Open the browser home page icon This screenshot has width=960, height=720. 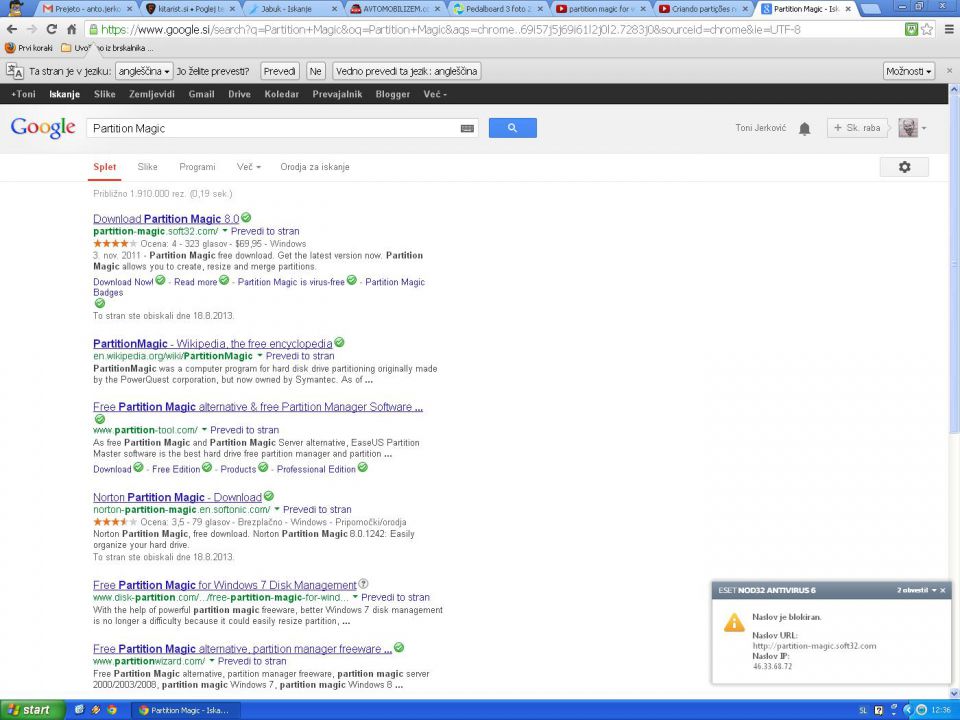pos(72,29)
